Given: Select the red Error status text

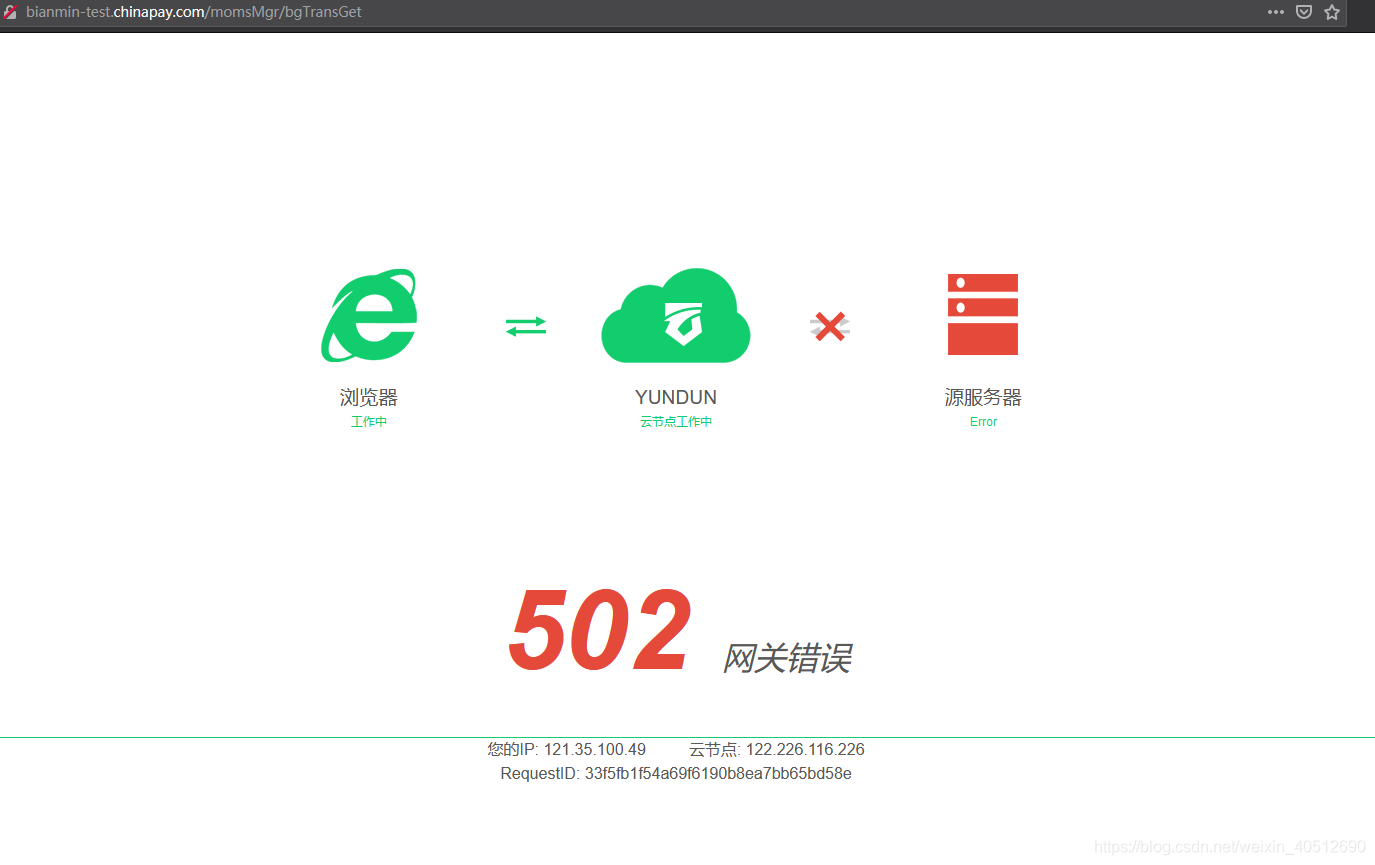Looking at the screenshot, I should click(x=983, y=422).
